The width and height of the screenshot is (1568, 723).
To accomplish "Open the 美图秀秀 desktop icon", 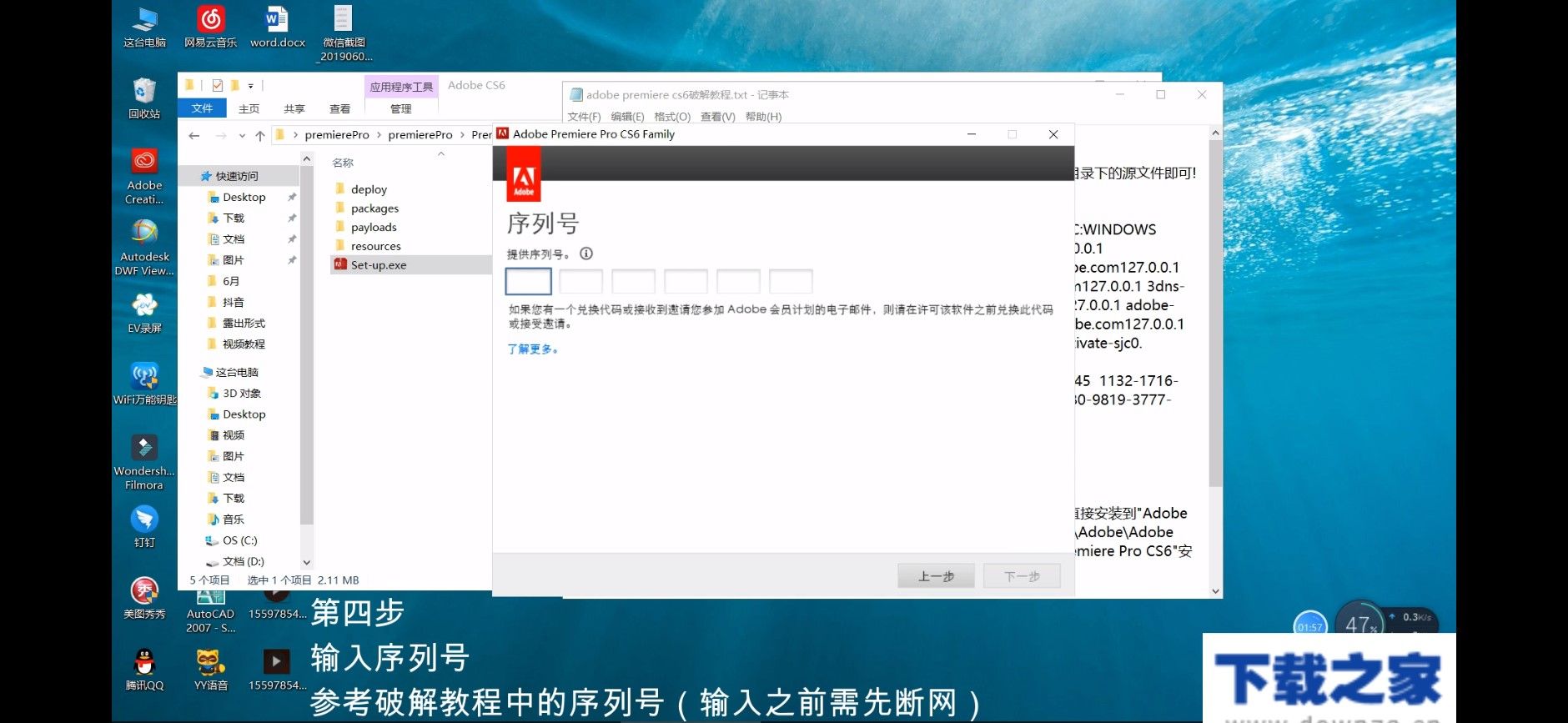I will point(144,599).
